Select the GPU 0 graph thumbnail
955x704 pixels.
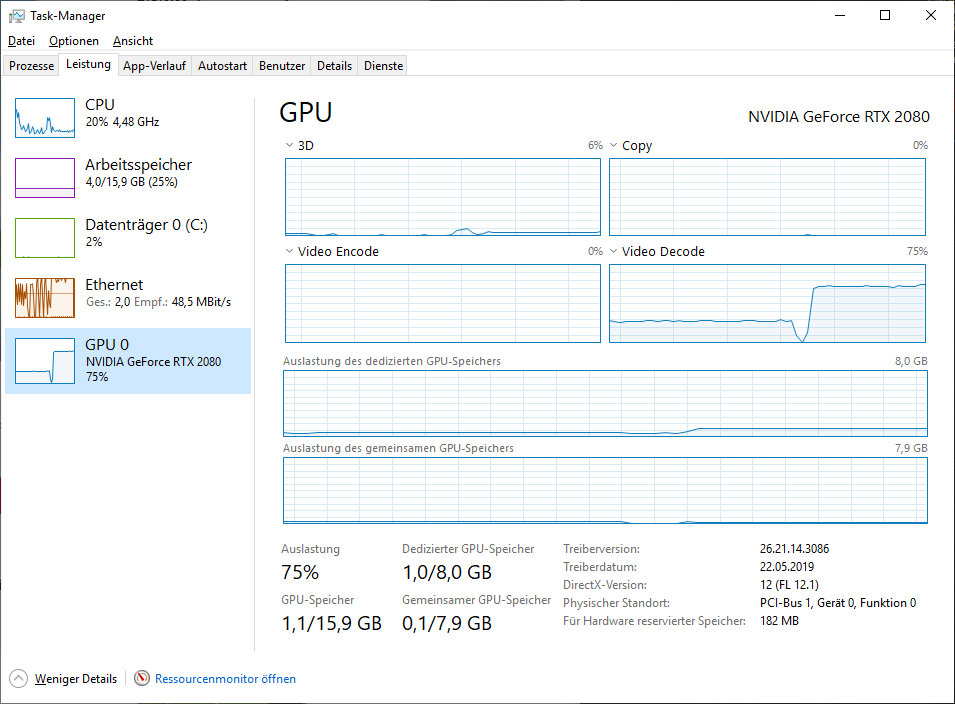click(45, 360)
